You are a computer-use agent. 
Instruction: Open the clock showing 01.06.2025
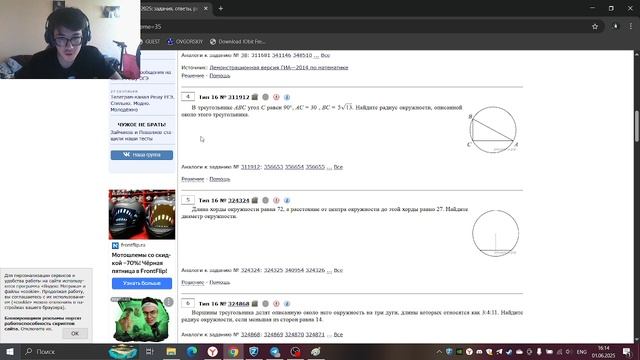pyautogui.click(x=603, y=351)
